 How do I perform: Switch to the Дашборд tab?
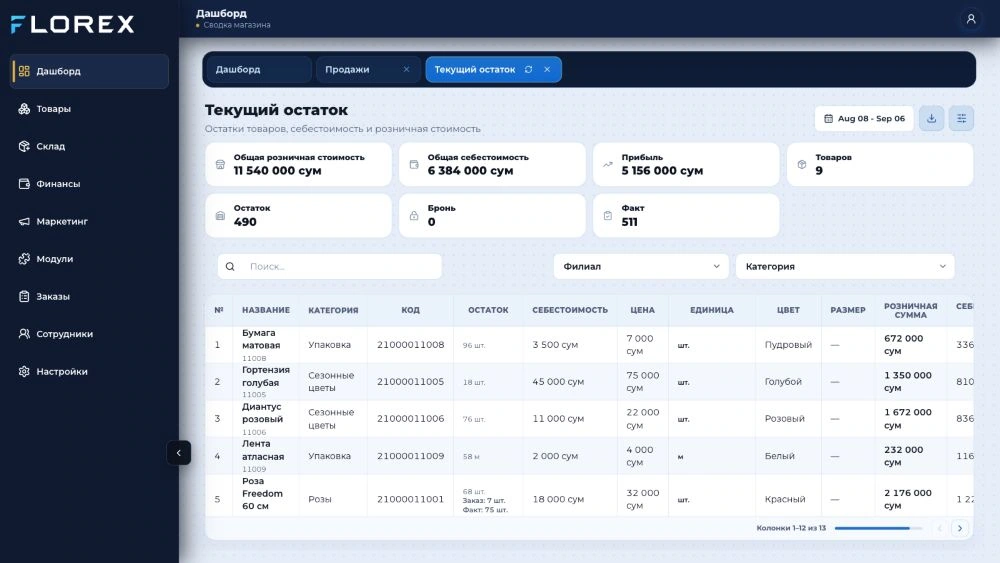259,69
